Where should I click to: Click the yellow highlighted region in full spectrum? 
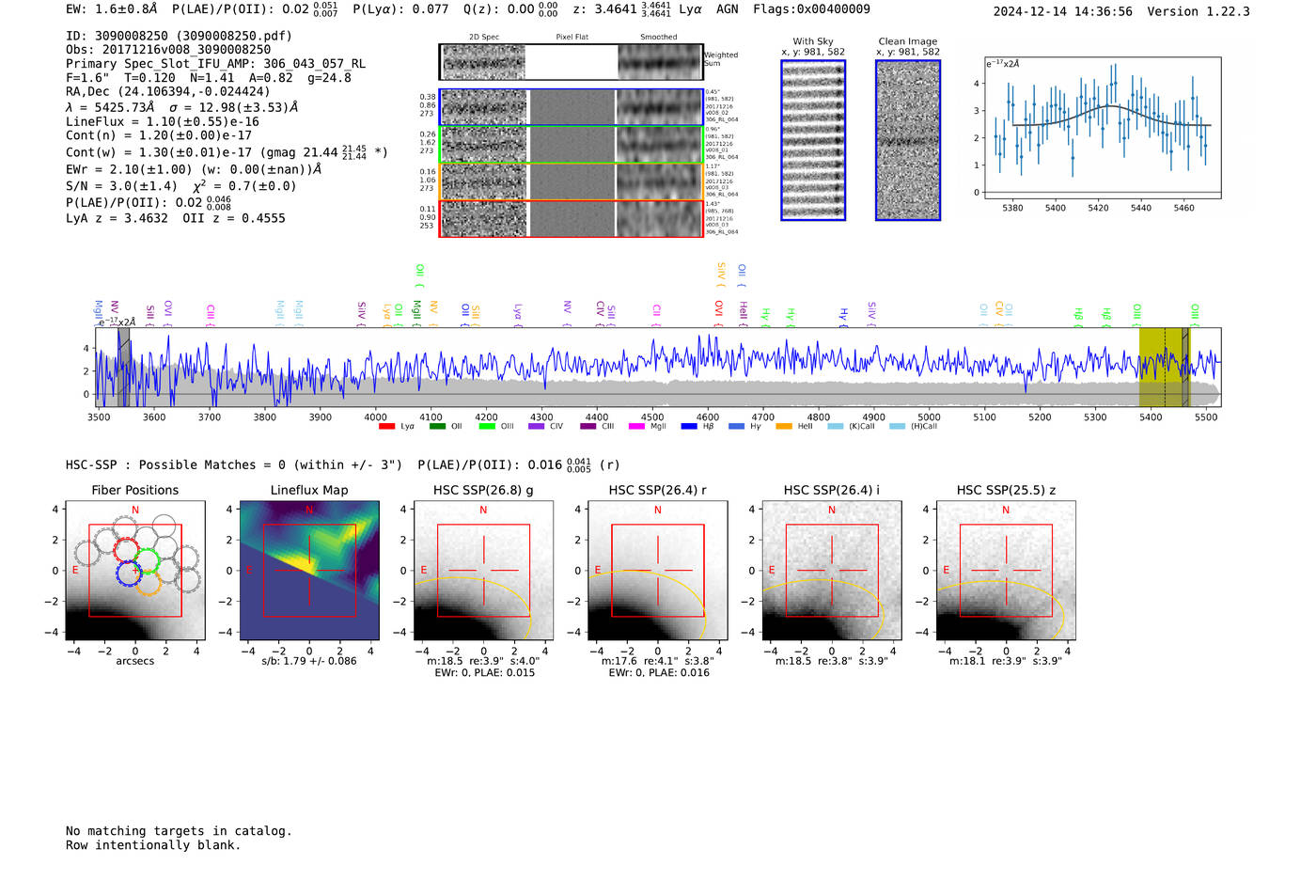click(x=1164, y=367)
